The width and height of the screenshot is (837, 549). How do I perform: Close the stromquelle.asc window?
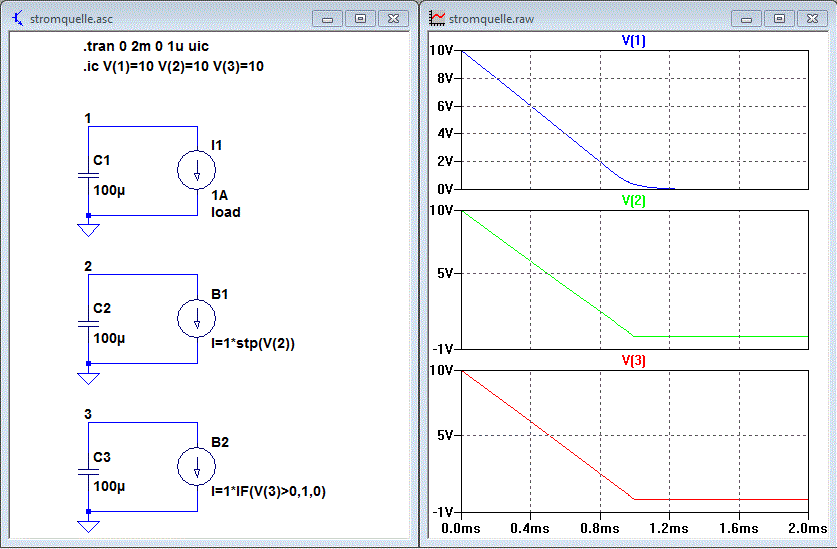393,19
